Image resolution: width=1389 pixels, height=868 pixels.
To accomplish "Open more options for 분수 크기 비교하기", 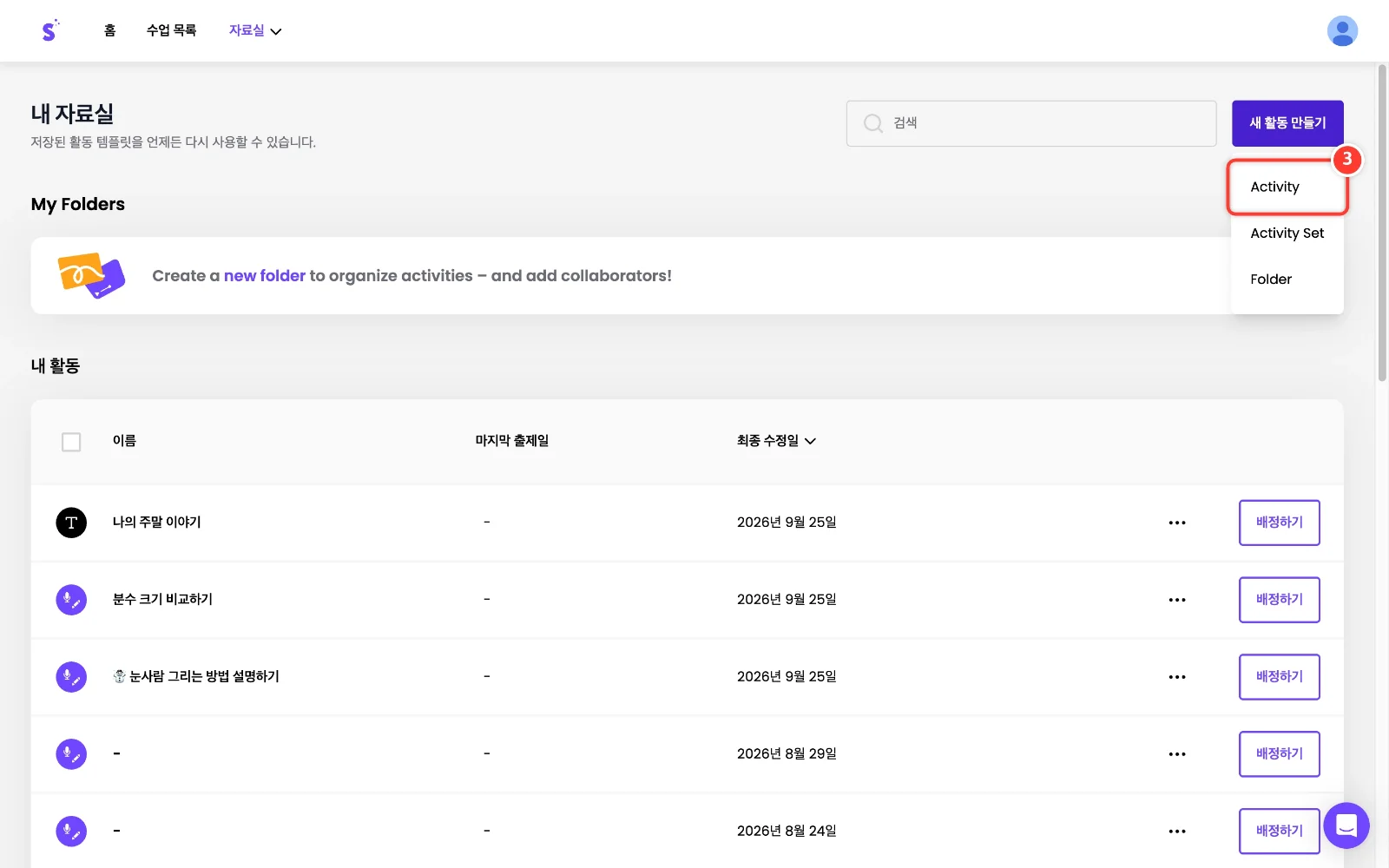I will (1177, 600).
